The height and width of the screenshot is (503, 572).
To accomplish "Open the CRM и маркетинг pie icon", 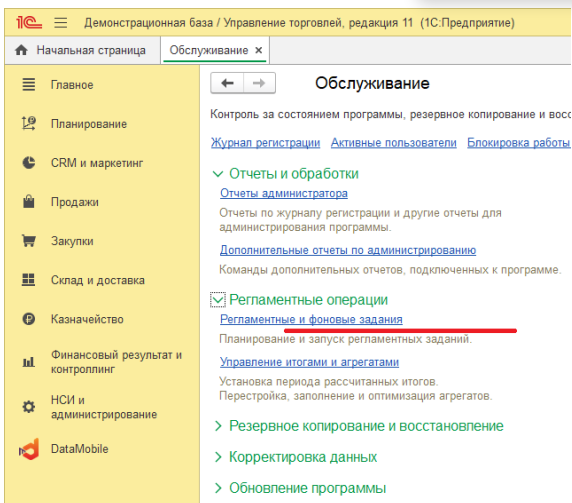I will point(29,163).
